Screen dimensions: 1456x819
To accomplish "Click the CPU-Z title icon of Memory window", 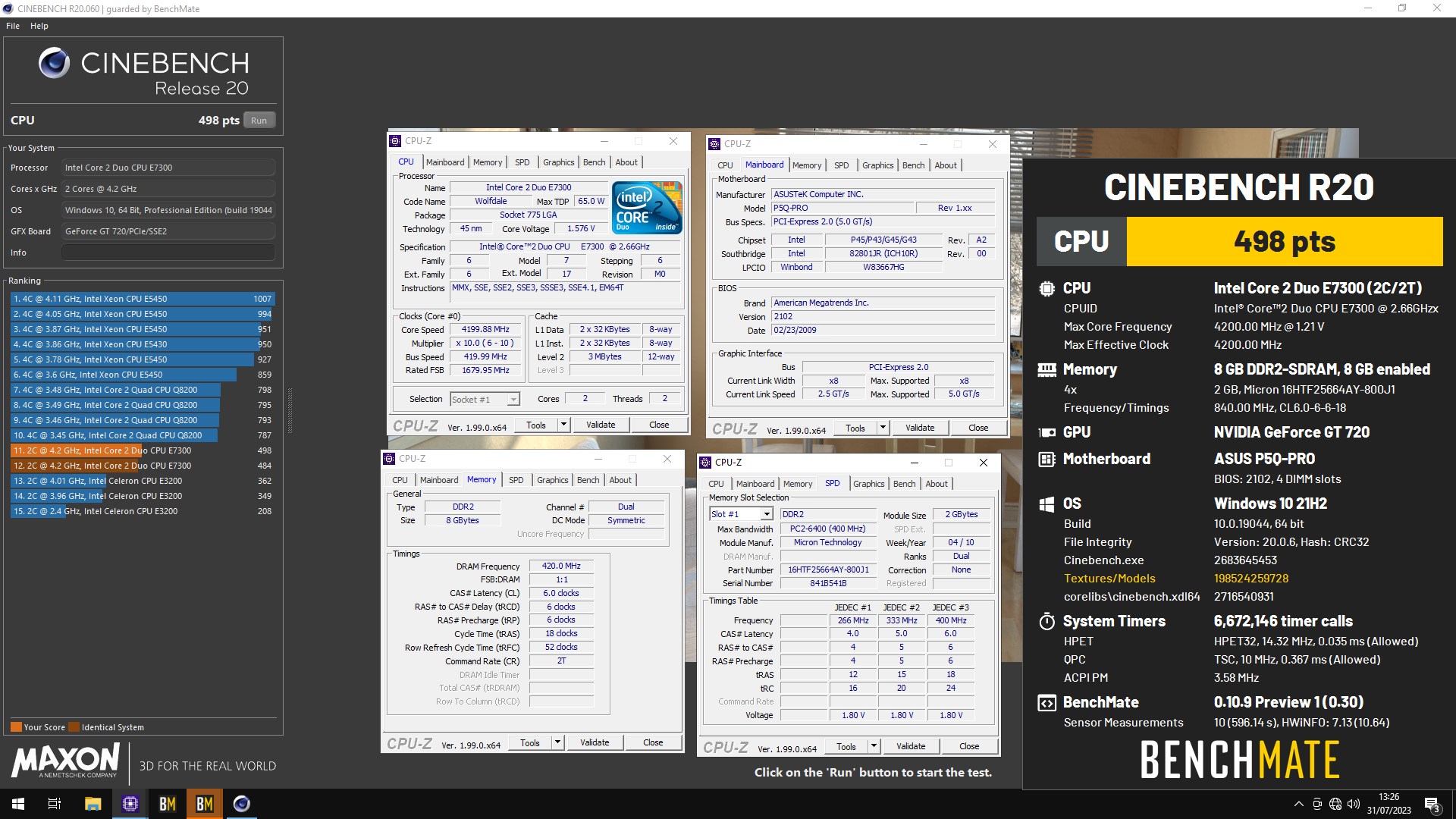I will click(x=389, y=459).
